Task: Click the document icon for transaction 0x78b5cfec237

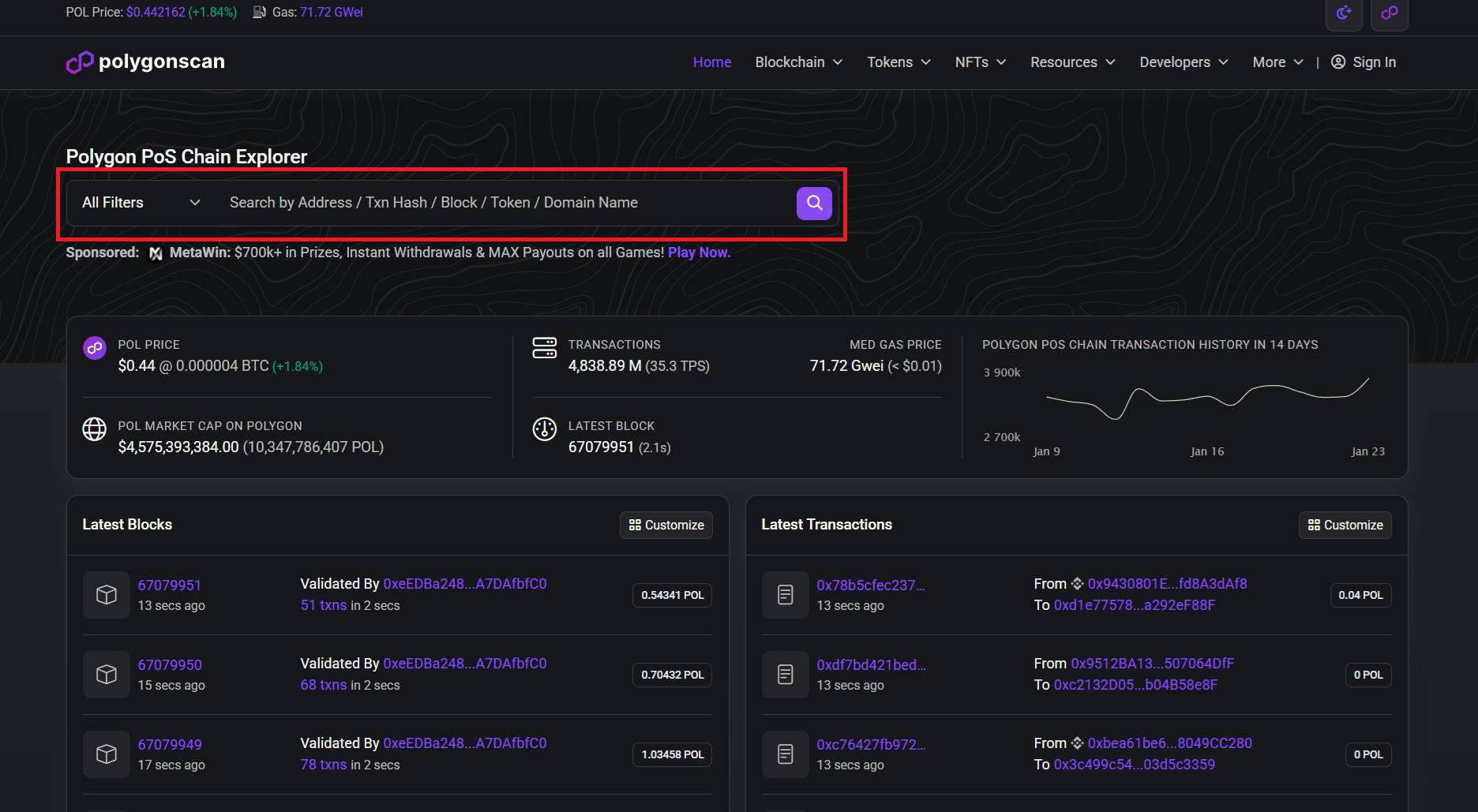Action: pyautogui.click(x=785, y=595)
